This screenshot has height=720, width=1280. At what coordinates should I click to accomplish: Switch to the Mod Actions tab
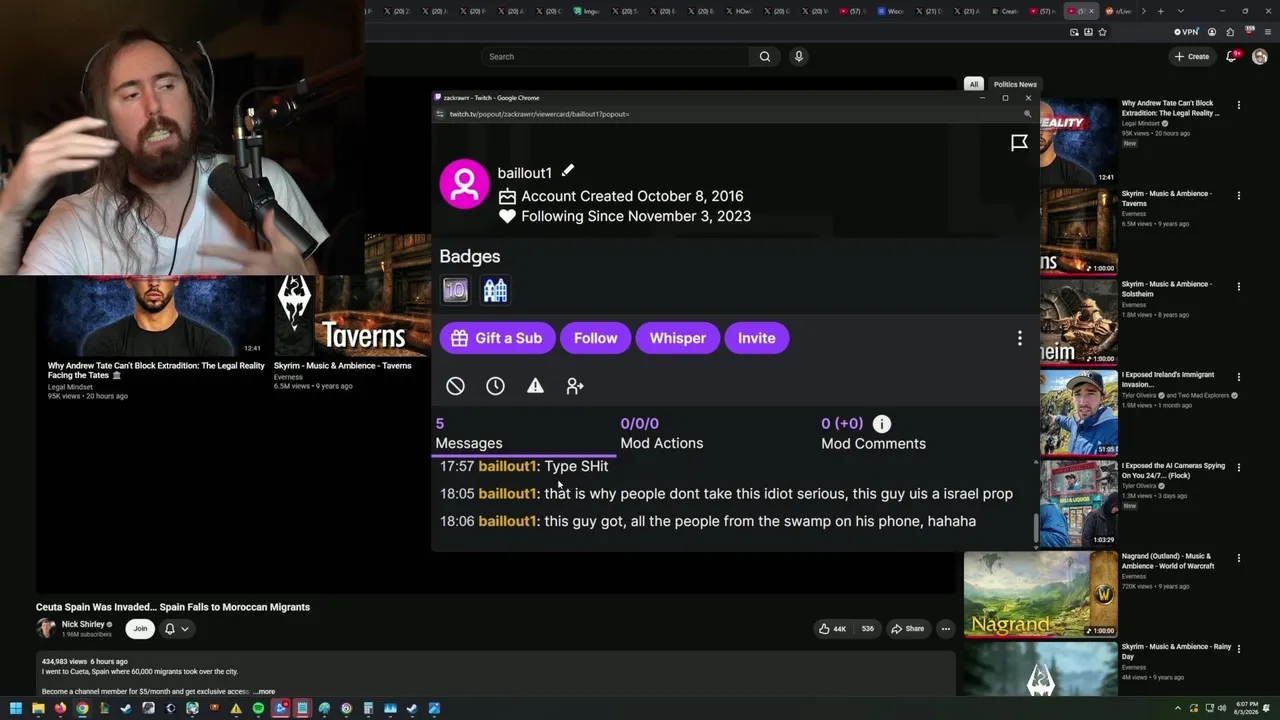(661, 433)
